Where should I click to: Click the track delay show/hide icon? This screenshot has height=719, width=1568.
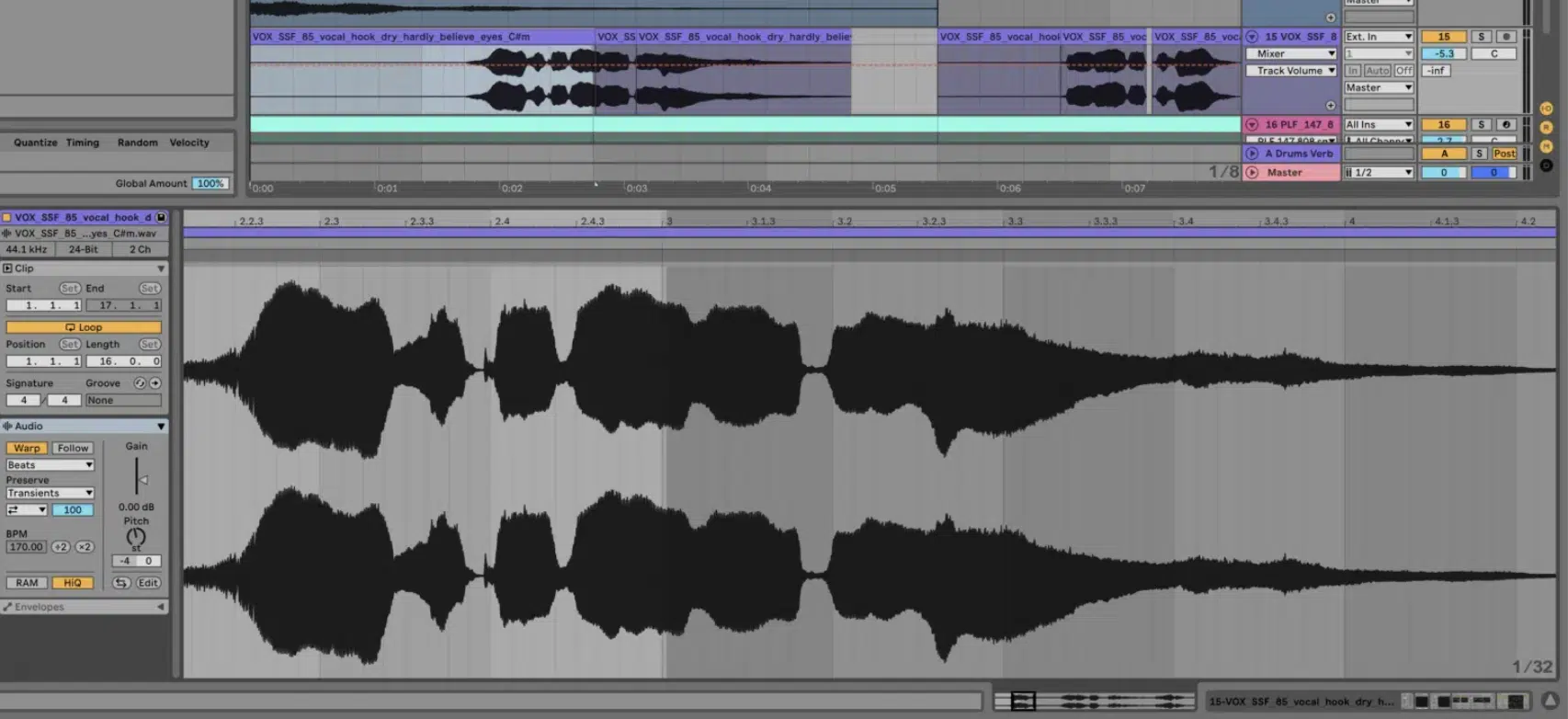(x=1546, y=165)
